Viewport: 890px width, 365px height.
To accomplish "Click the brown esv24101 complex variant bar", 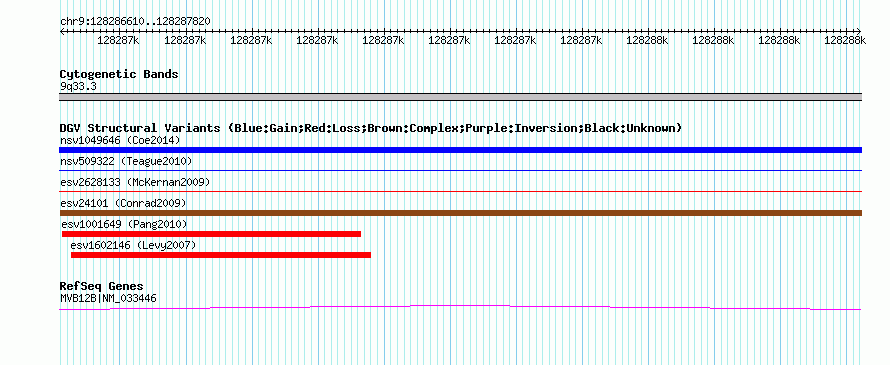I will click(460, 213).
